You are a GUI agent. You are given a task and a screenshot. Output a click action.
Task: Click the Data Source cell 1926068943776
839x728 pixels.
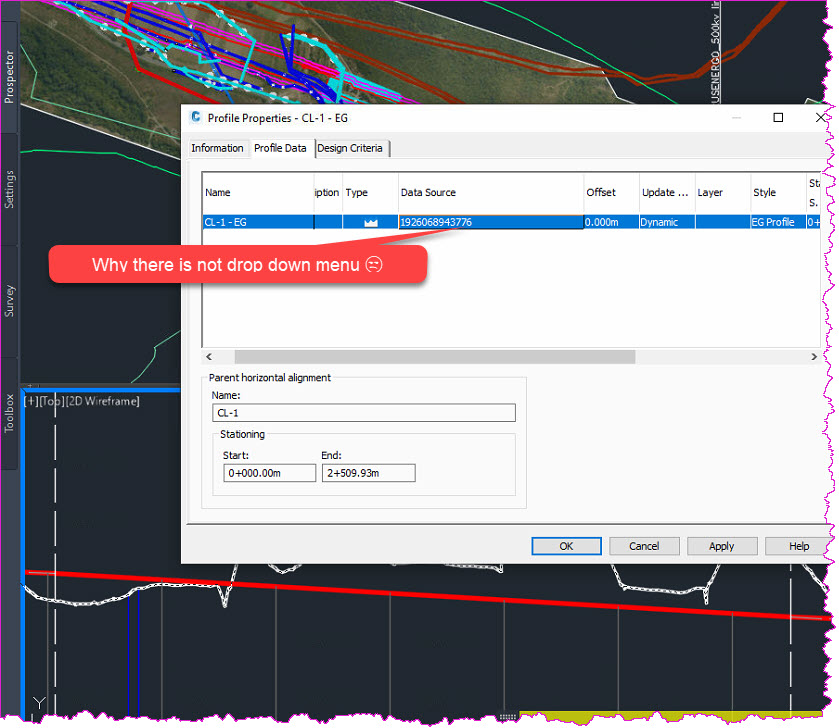click(491, 222)
